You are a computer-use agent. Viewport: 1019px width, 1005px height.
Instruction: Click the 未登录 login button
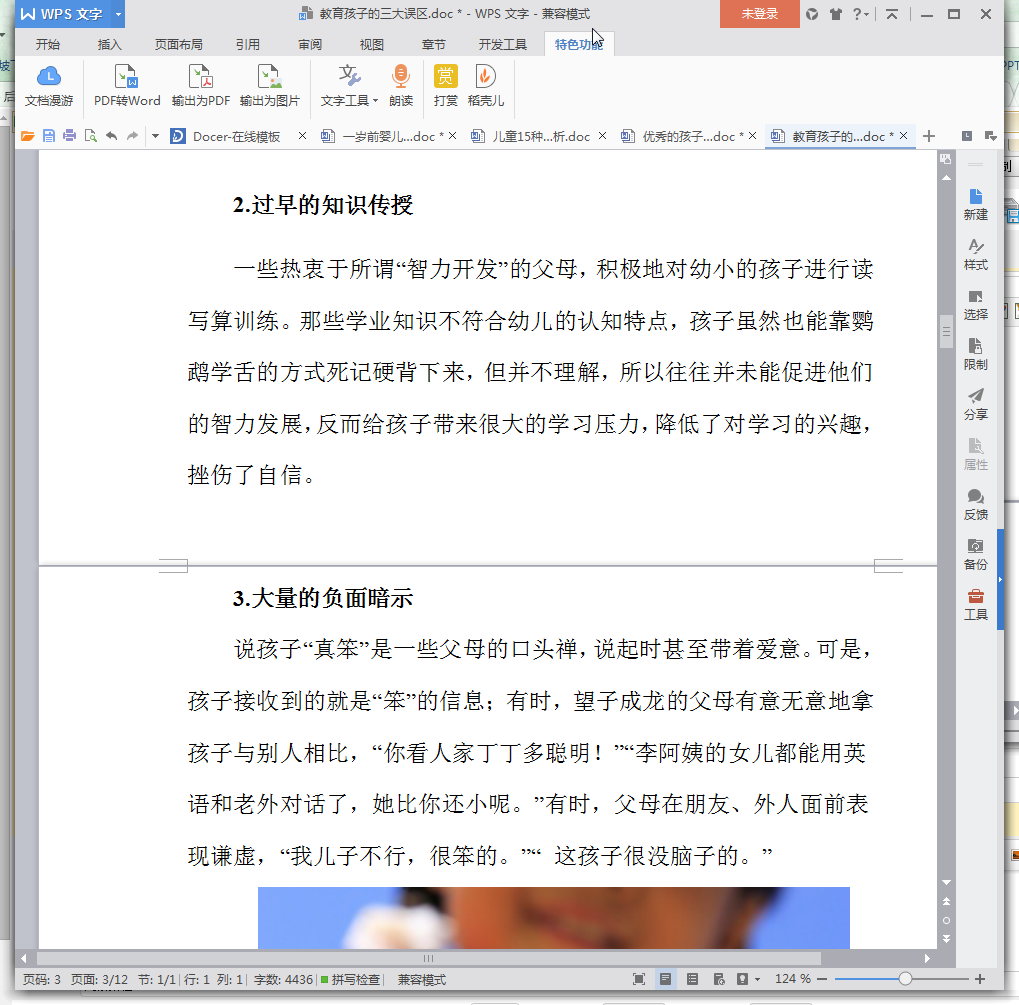click(760, 14)
